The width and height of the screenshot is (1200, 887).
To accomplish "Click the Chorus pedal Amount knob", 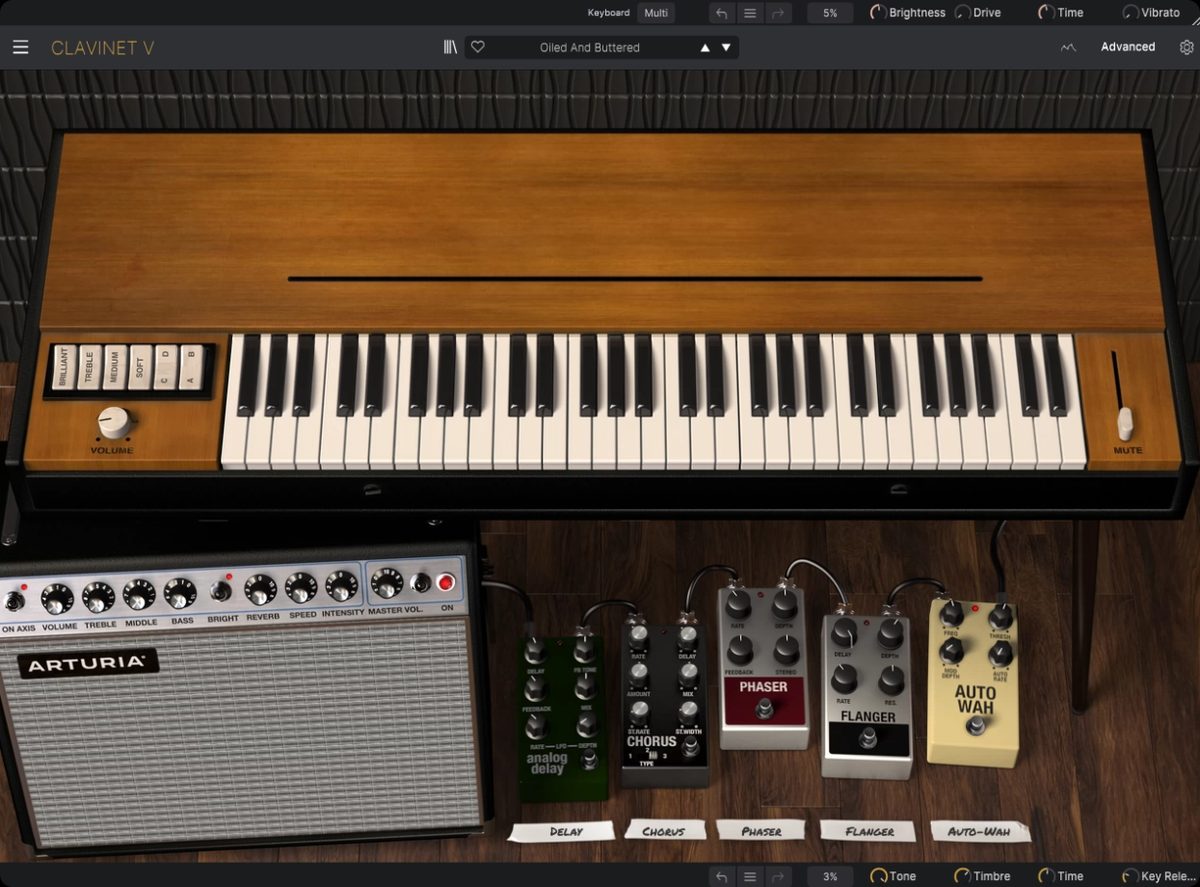I will (638, 675).
